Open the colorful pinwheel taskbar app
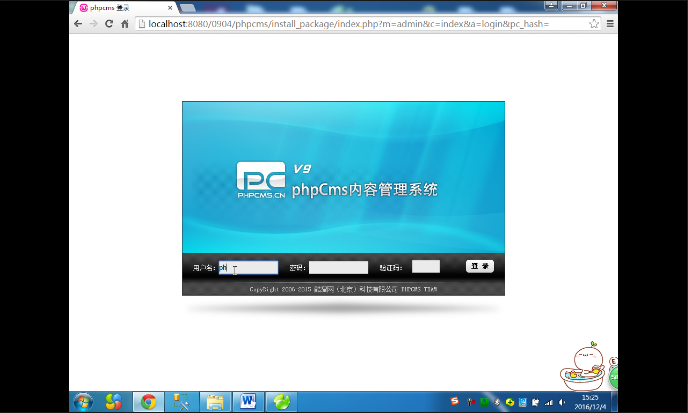The width and height of the screenshot is (688, 413). (x=114, y=402)
